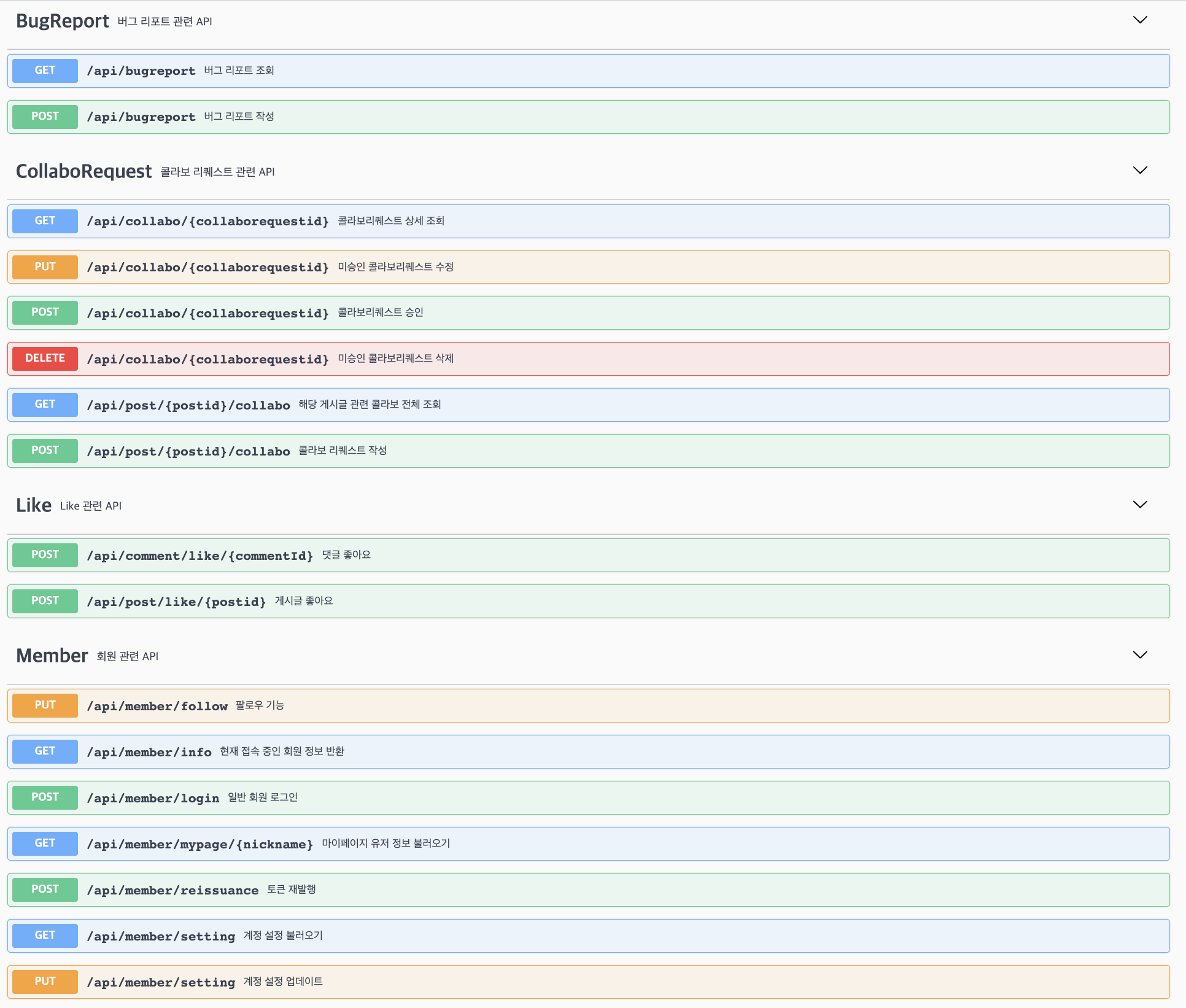Open the GET /api/bugreport endpoint
The width and height of the screenshot is (1186, 1008).
[x=141, y=71]
